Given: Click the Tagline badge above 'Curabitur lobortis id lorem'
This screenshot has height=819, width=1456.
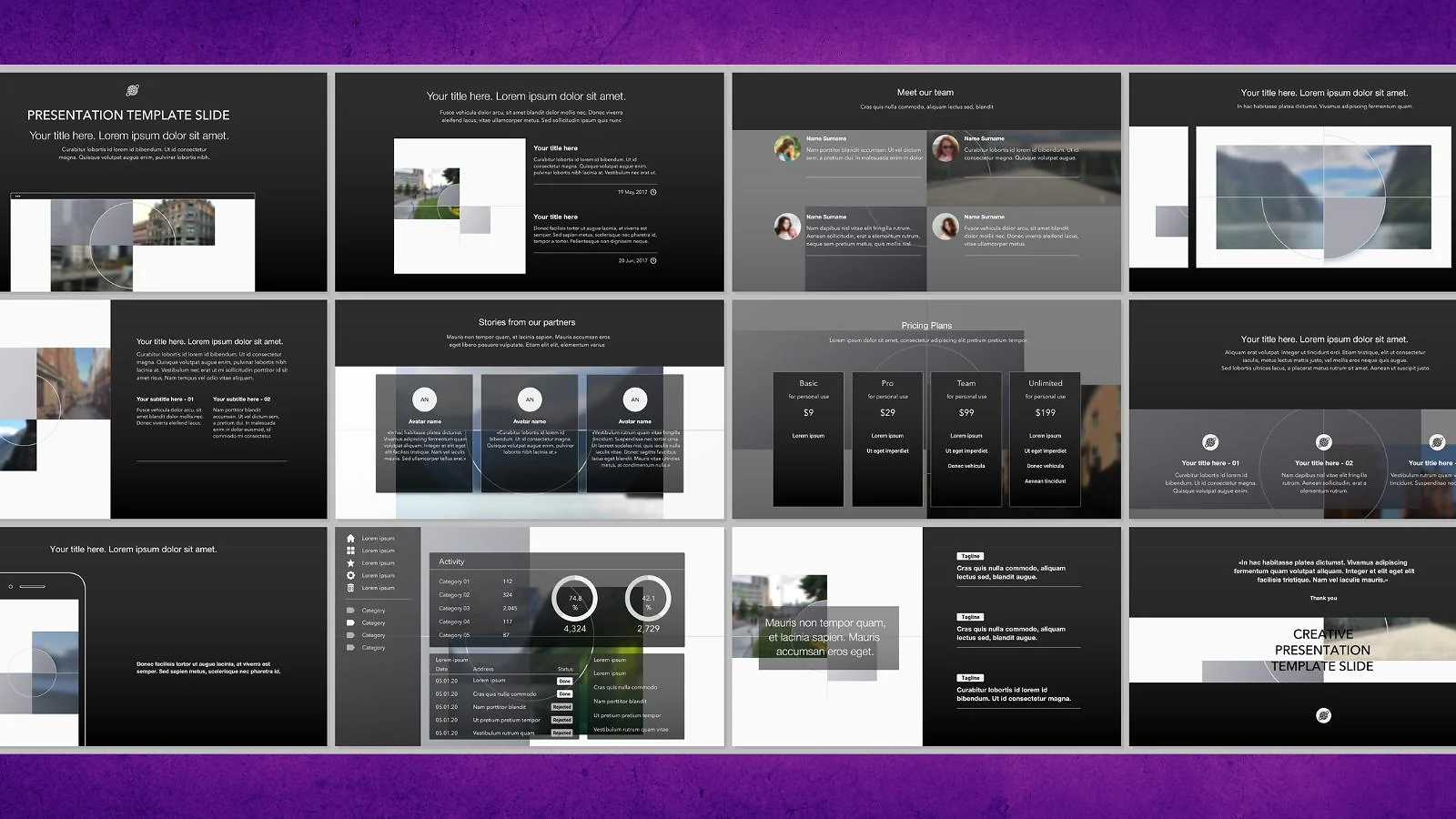Looking at the screenshot, I should 970,678.
